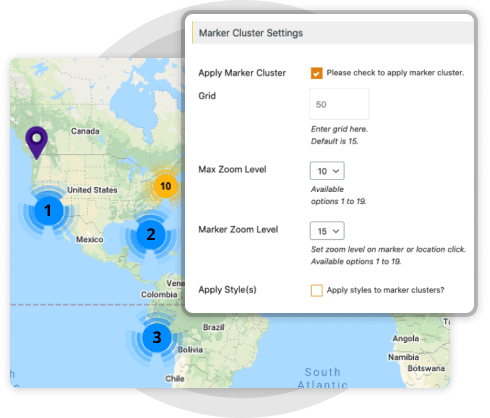Viewport: 490px width, 418px height.
Task: Click the blue cluster marker numbered 3
Action: coord(157,337)
